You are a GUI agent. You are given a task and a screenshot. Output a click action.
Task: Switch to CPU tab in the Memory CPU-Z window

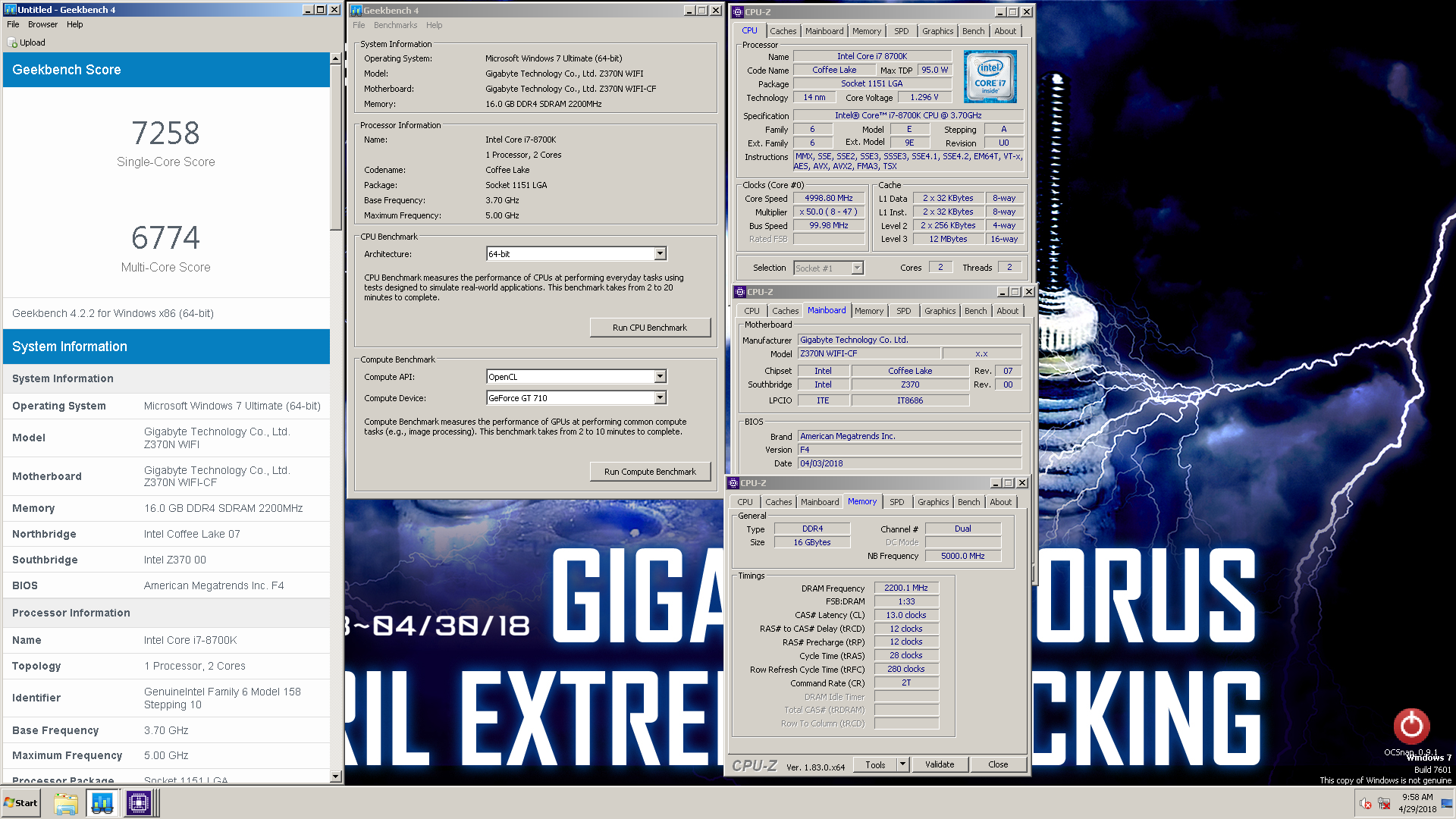(745, 502)
